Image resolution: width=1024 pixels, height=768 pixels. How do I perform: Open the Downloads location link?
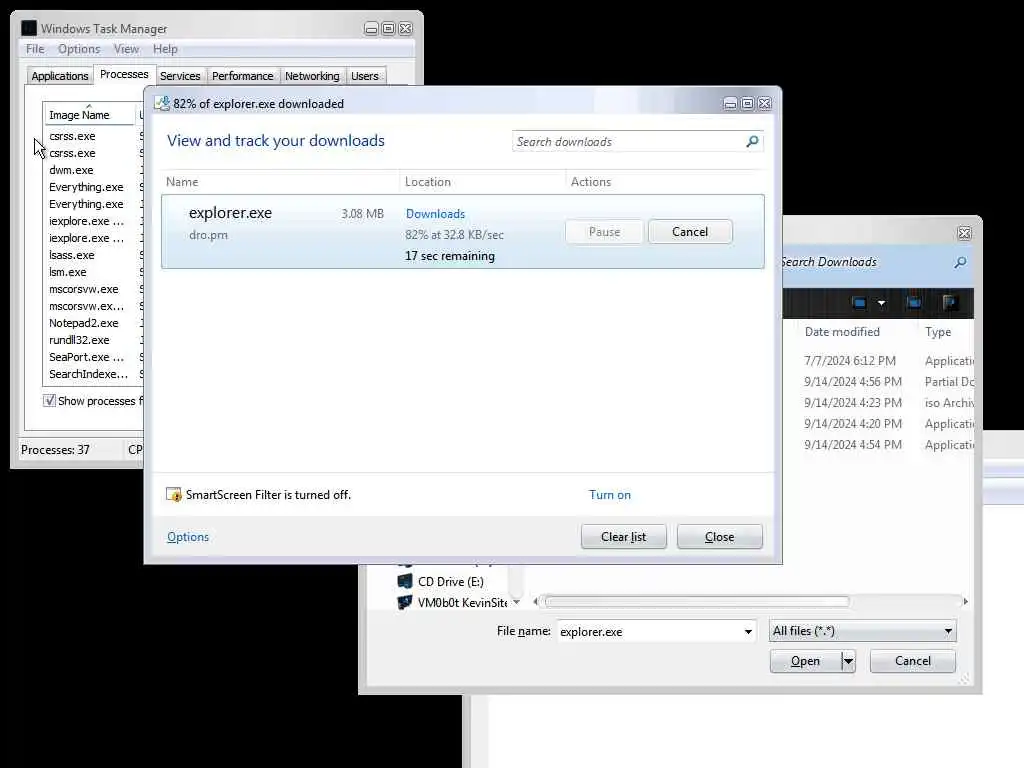pyautogui.click(x=436, y=214)
